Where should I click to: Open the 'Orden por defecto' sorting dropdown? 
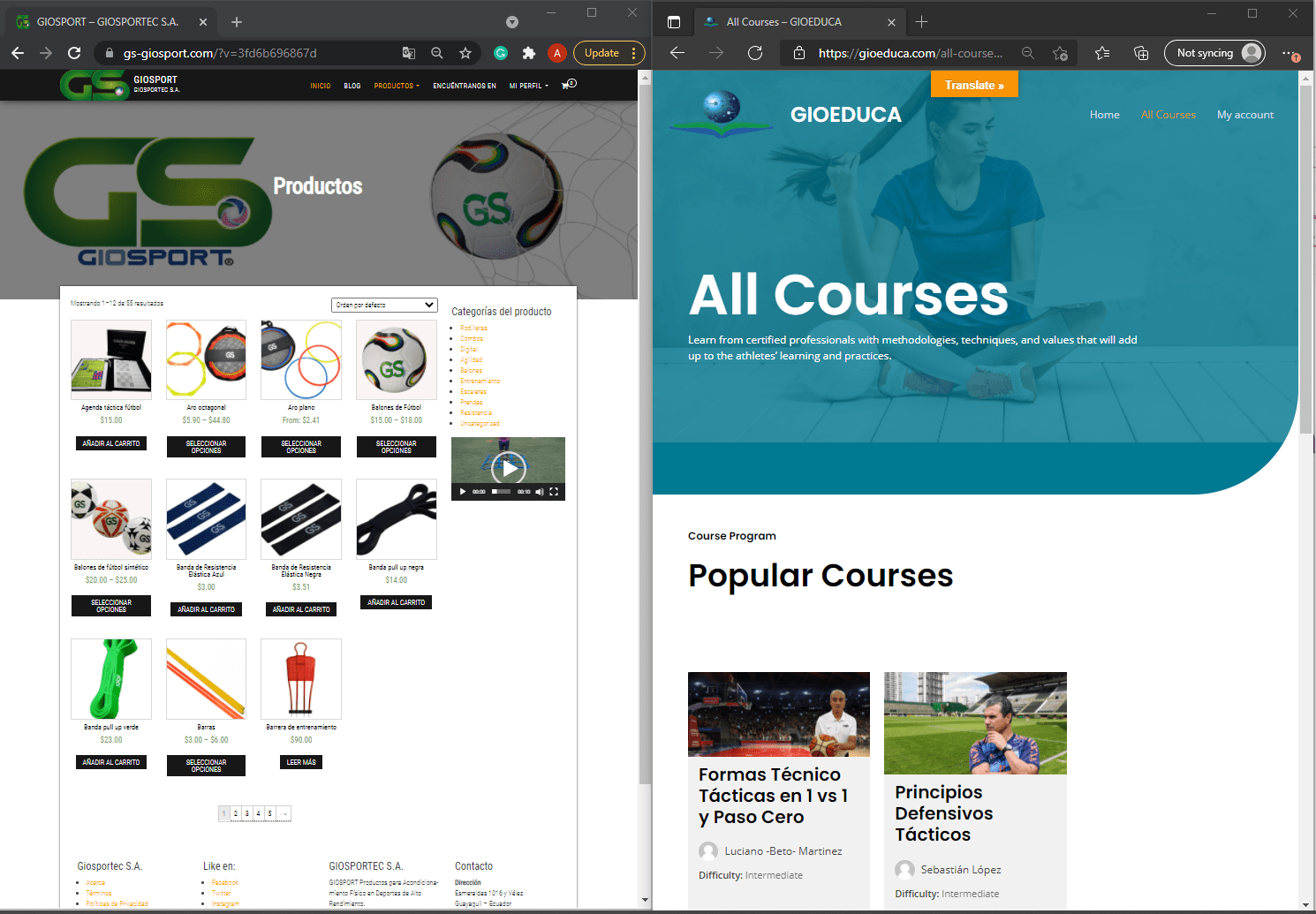tap(384, 305)
